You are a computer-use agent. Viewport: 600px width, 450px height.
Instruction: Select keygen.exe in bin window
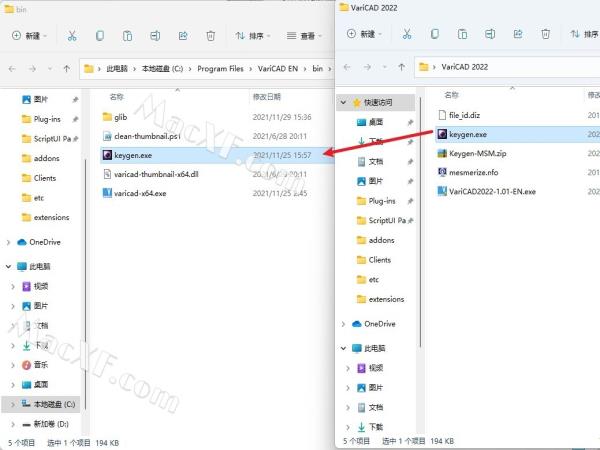point(217,155)
